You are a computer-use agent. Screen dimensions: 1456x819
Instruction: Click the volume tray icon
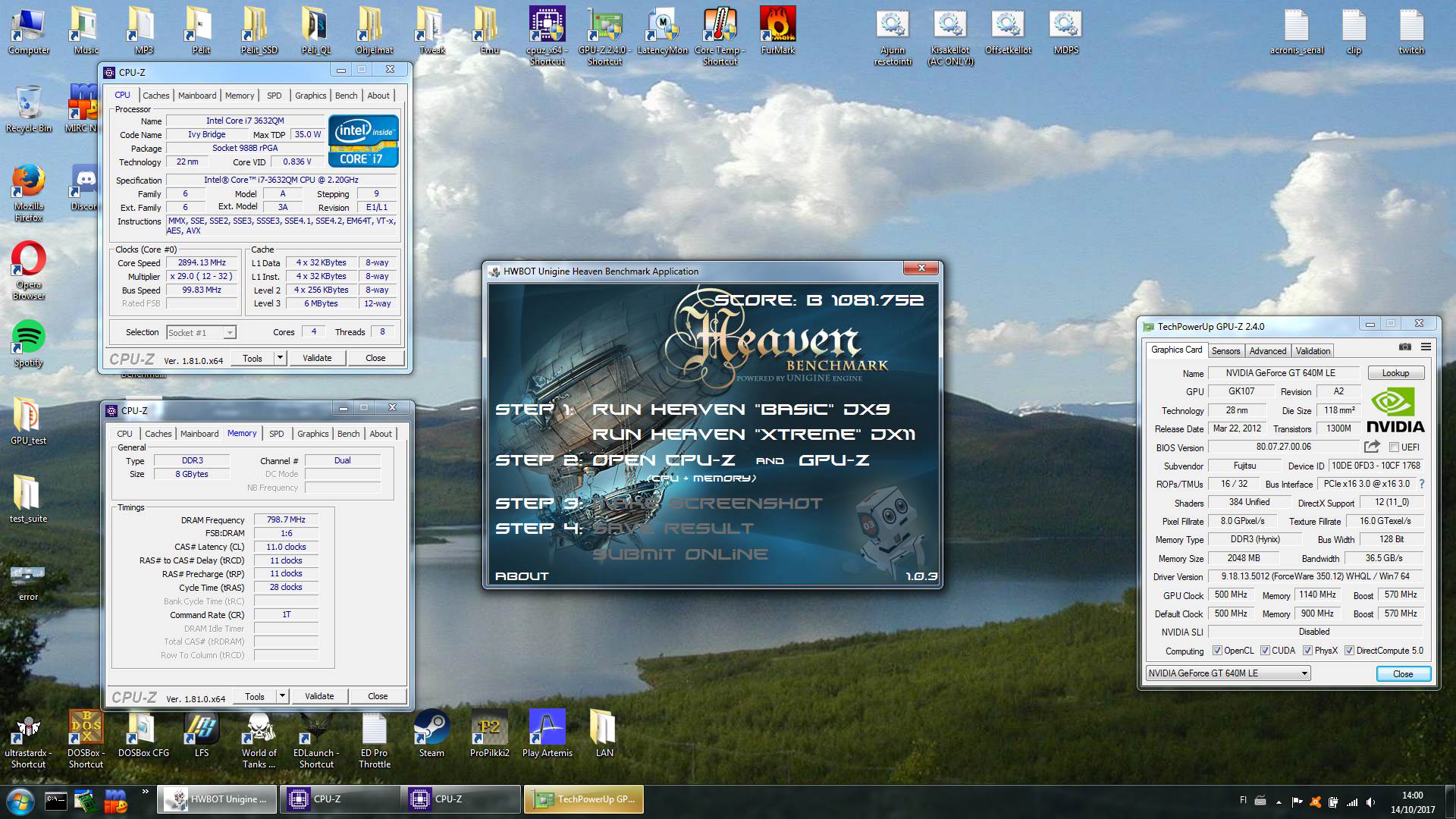[x=1370, y=802]
